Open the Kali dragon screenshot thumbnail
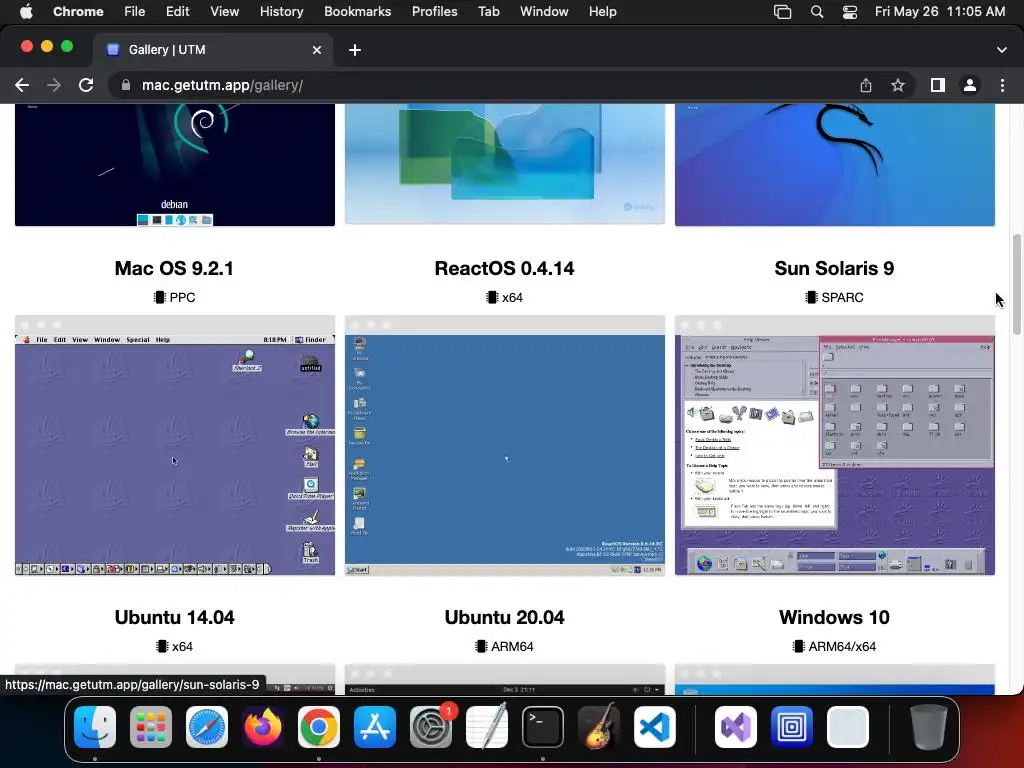 [835, 165]
